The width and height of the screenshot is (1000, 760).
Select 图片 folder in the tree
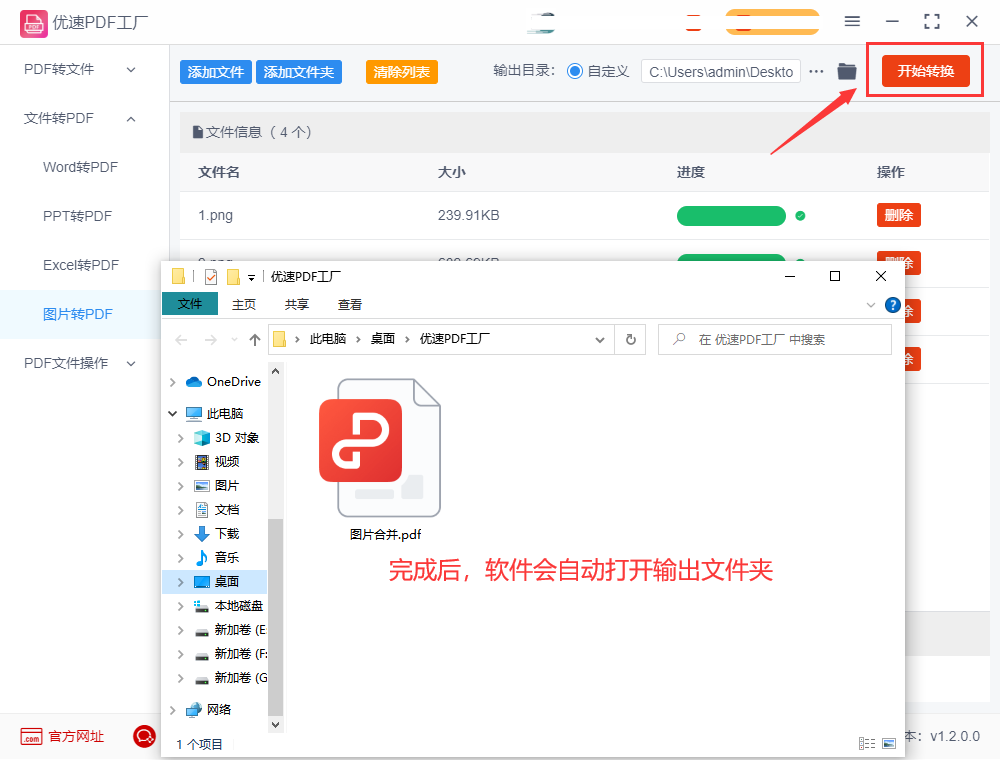(x=217, y=486)
